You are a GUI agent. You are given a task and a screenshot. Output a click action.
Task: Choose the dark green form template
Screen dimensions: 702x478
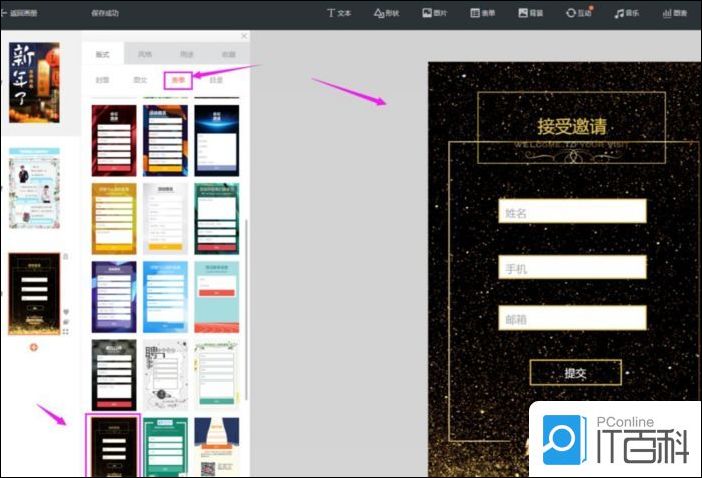(x=217, y=219)
